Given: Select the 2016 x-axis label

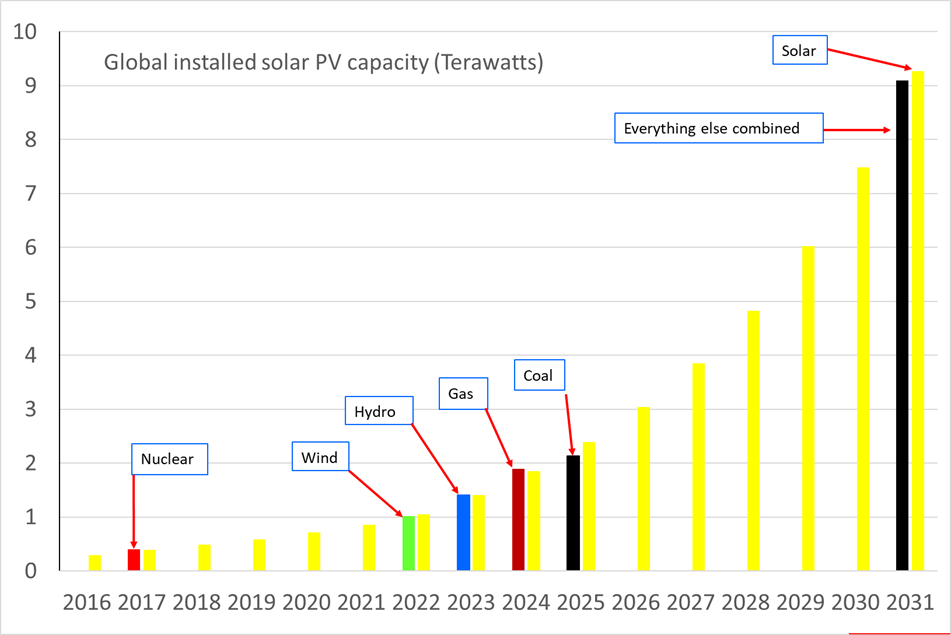Looking at the screenshot, I should coord(87,602).
